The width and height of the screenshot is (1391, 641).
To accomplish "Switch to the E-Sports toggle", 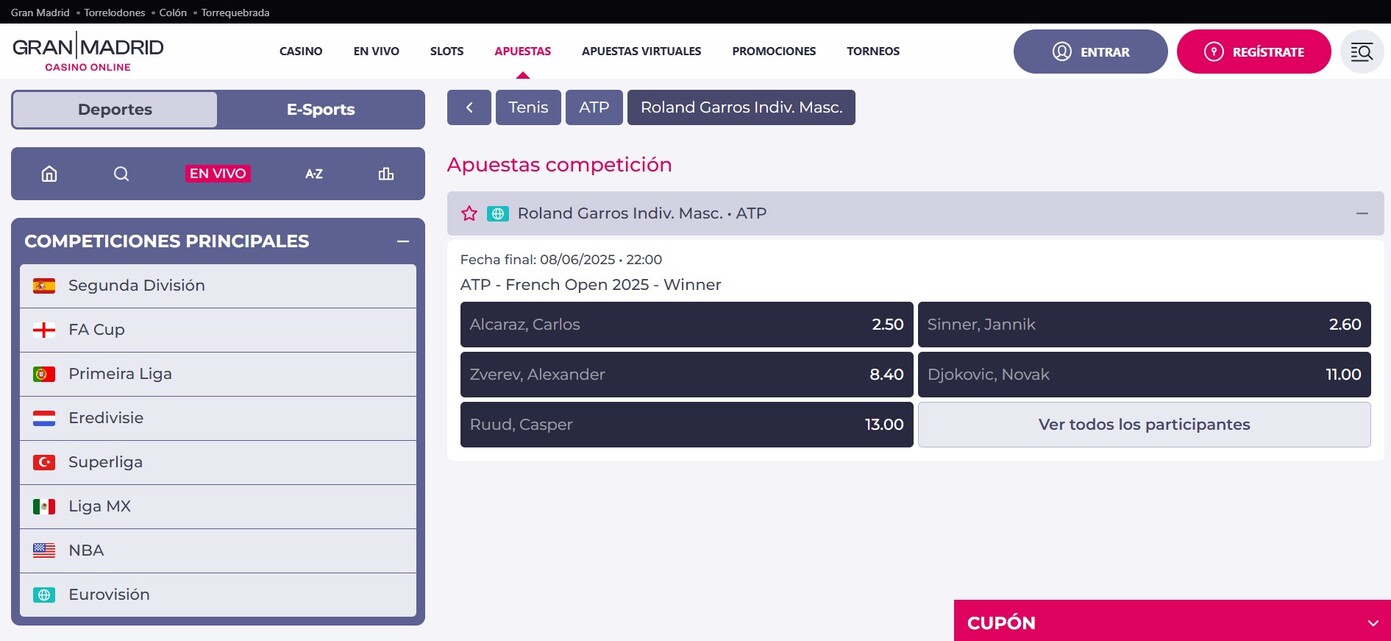I will pos(321,110).
